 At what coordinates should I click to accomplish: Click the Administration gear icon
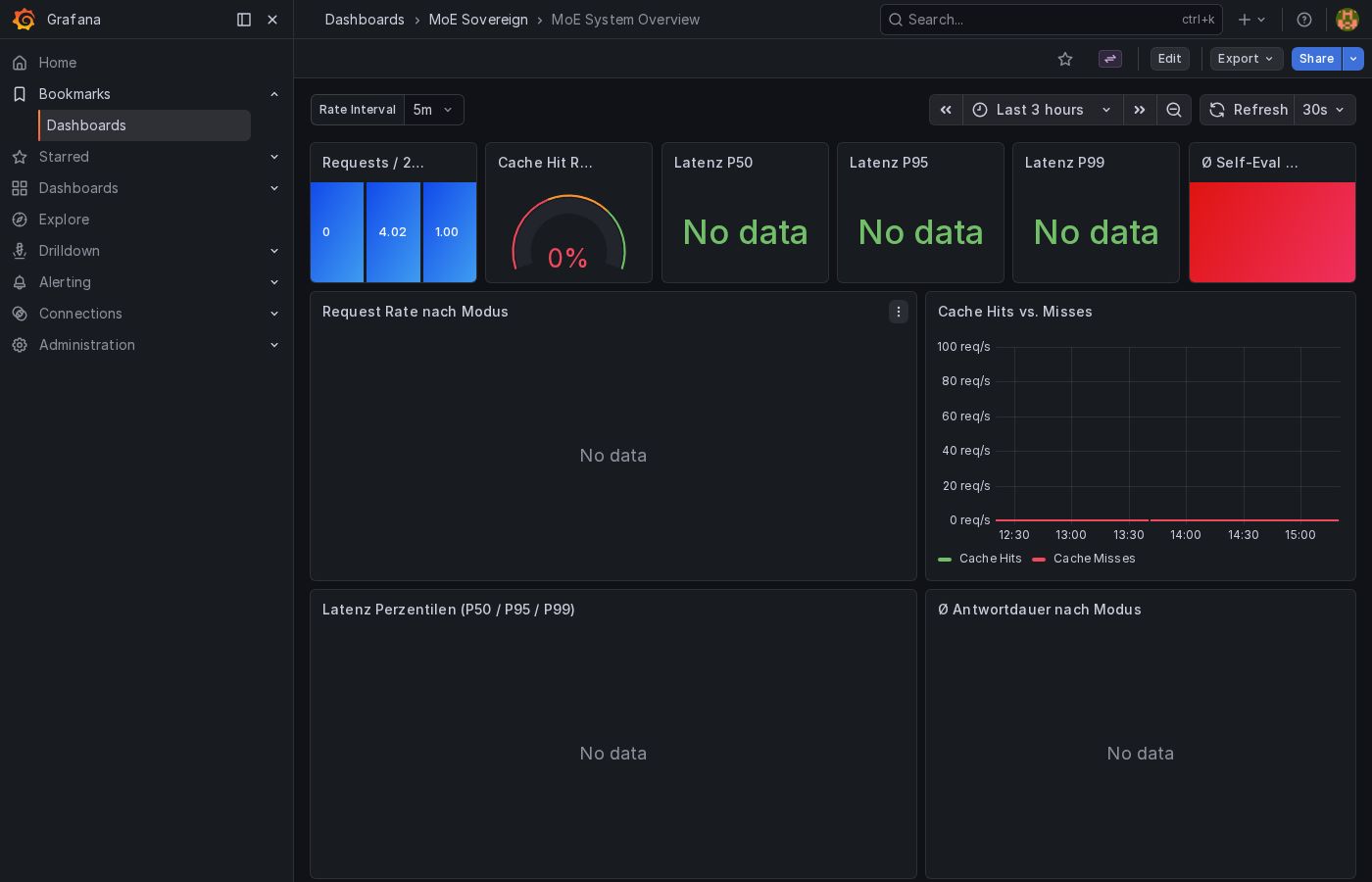point(19,345)
